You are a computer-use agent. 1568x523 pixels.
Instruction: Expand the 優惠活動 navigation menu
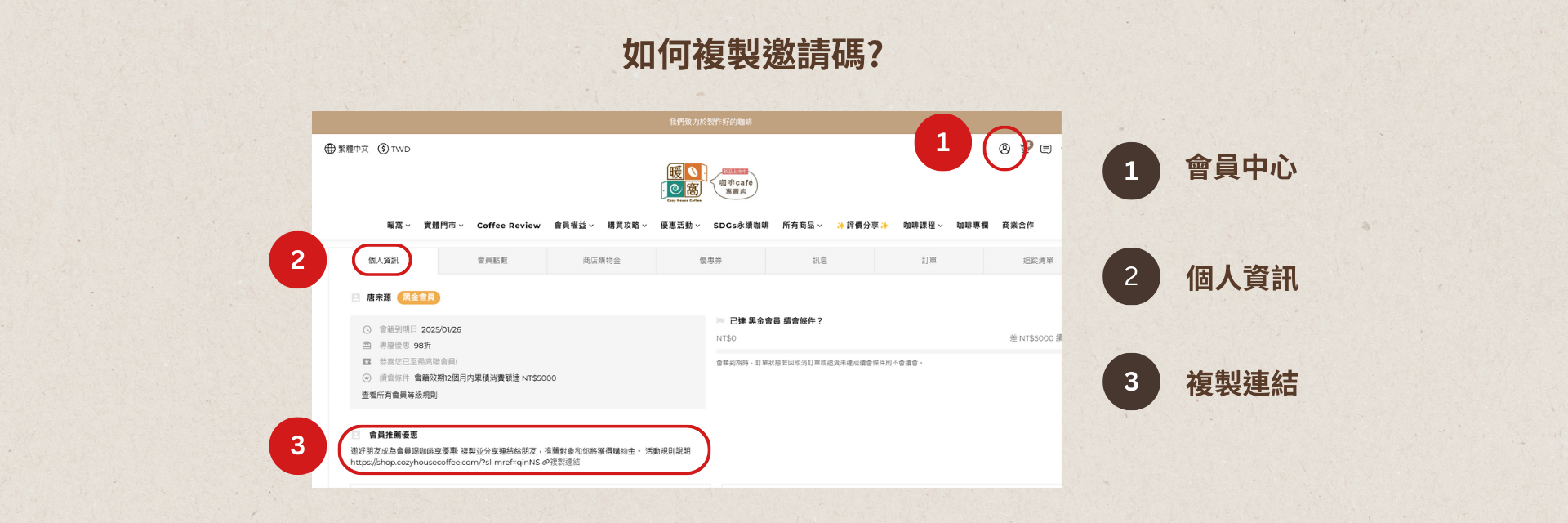point(680,226)
